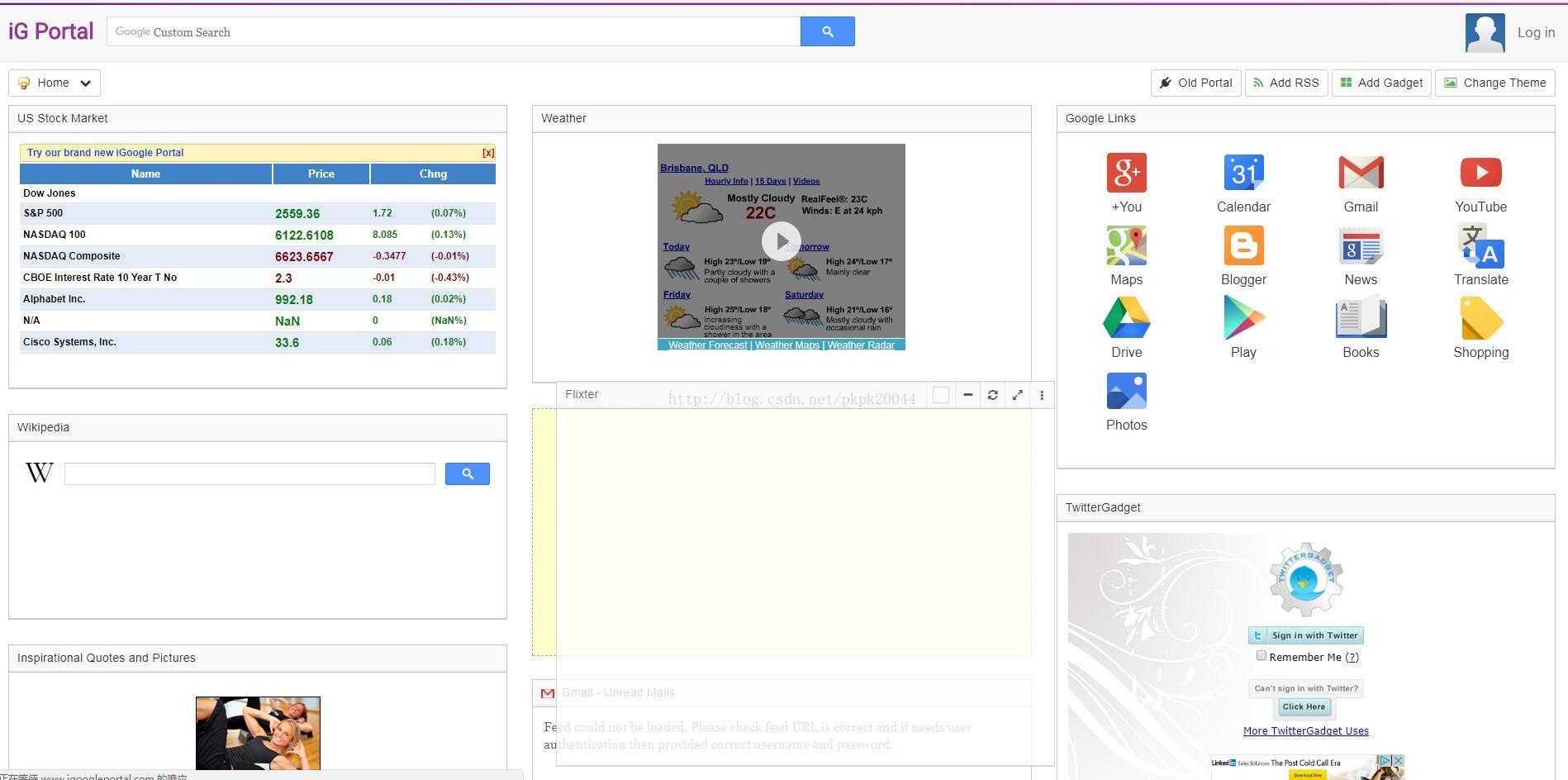1568x780 pixels.
Task: Click the Add Gadget button
Action: pyautogui.click(x=1380, y=83)
